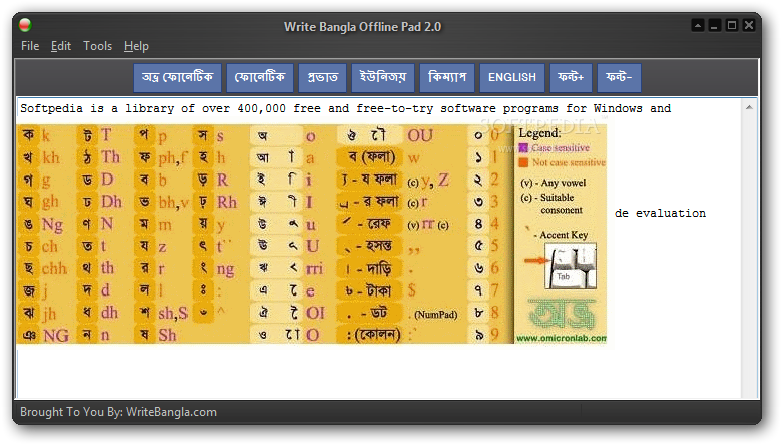782x445 pixels.
Task: Open the Tools menu
Action: 97,46
